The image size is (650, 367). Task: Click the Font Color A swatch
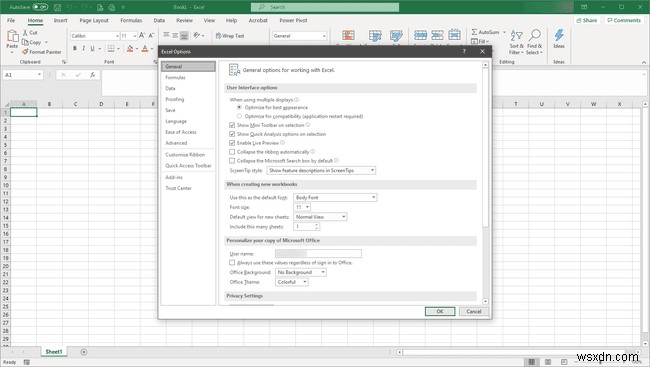(x=145, y=49)
